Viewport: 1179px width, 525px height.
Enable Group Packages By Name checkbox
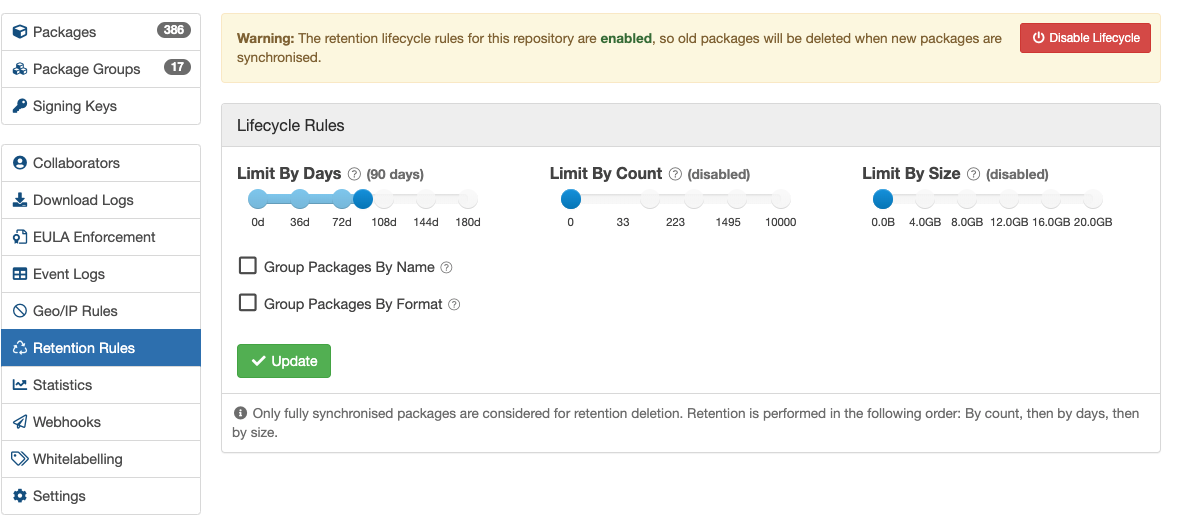(248, 266)
